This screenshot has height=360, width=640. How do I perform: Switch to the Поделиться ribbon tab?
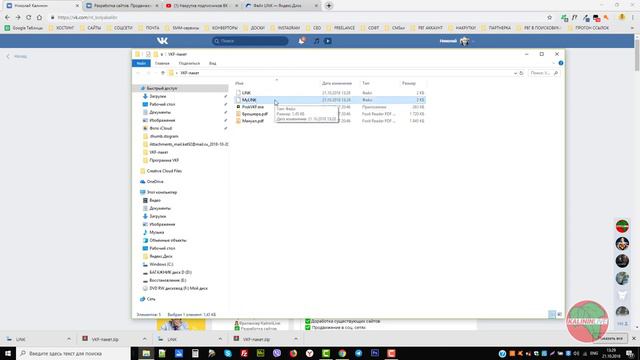pos(189,63)
